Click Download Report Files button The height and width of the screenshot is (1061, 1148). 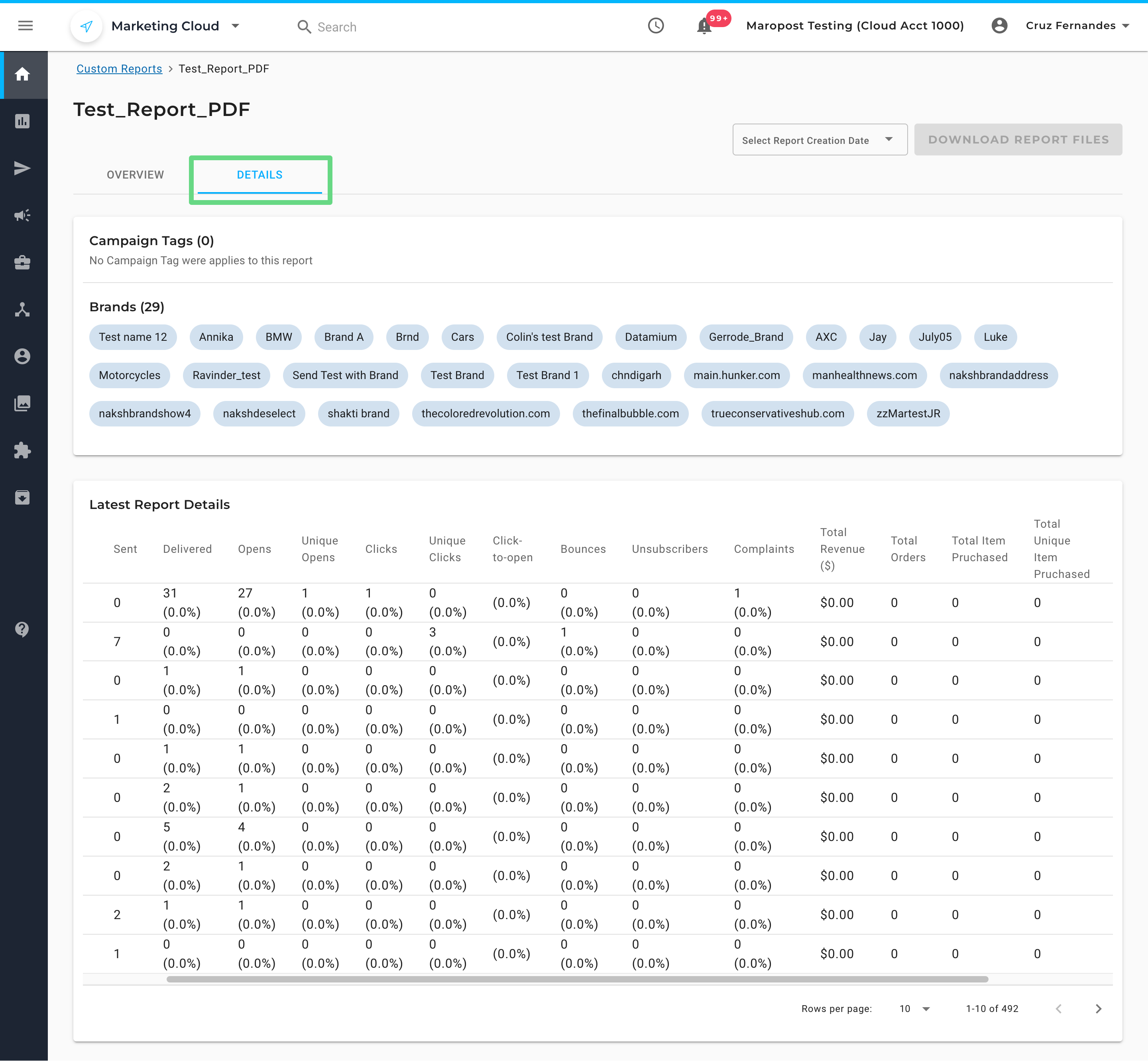tap(1018, 140)
